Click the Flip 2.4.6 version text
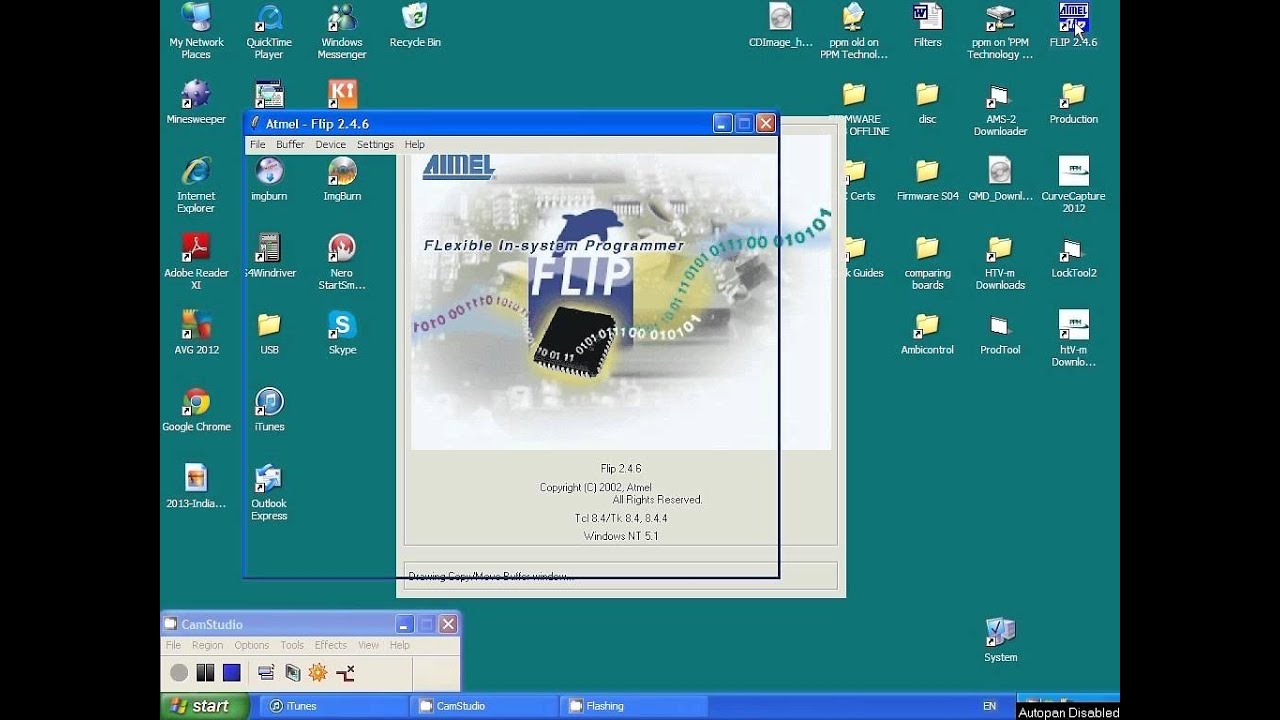Screen dimensions: 1280x720 pos(620,468)
